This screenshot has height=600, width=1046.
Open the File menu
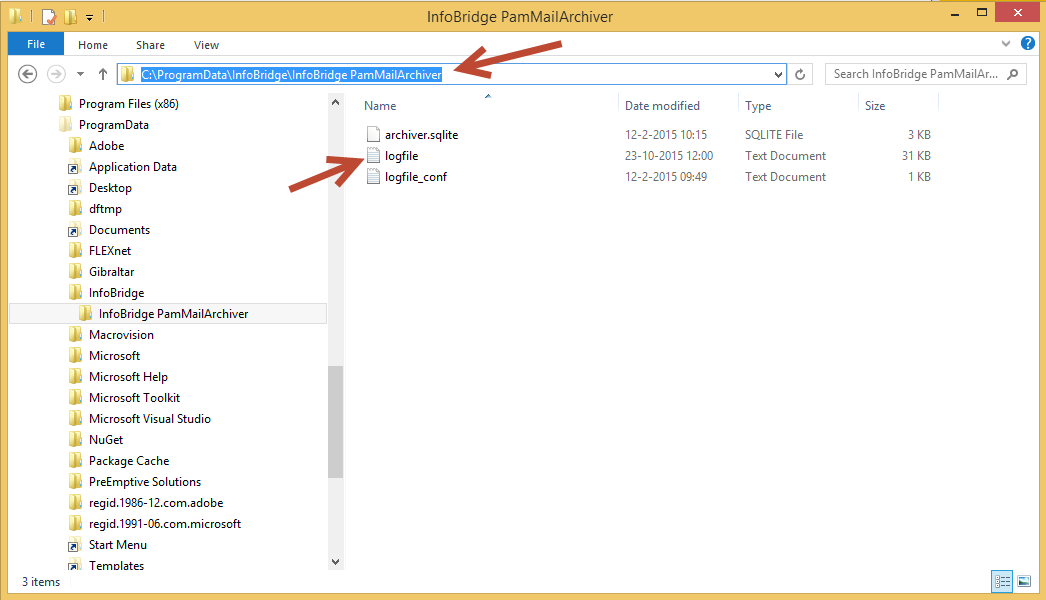(36, 44)
